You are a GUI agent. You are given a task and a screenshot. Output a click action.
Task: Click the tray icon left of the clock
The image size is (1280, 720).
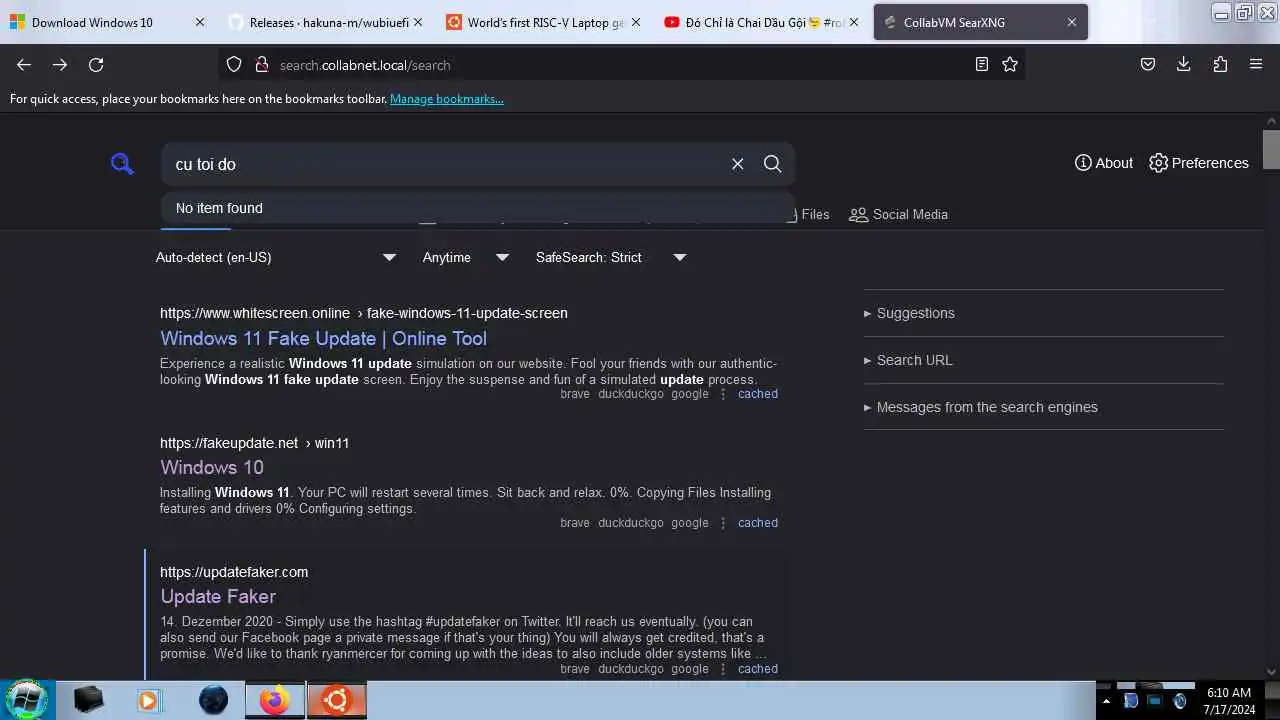click(1180, 701)
